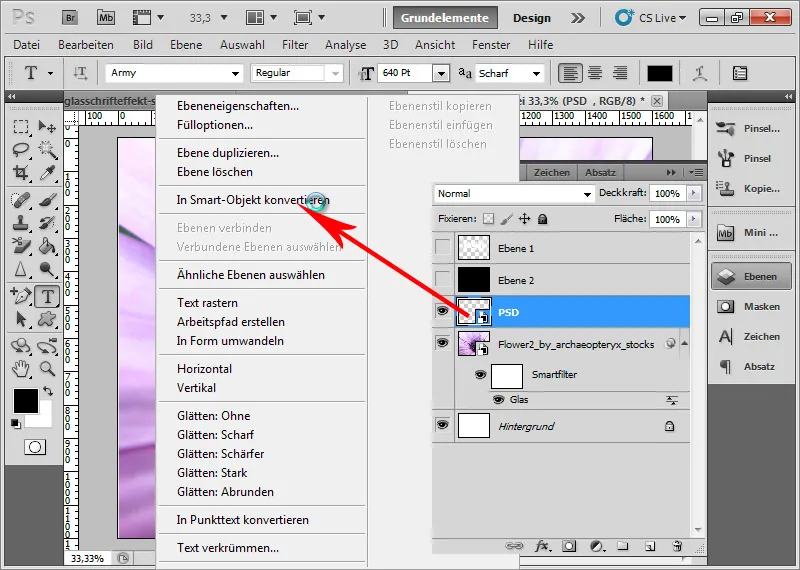The image size is (800, 570).
Task: Choose In Smart-Objekt konvertieren
Action: (253, 200)
